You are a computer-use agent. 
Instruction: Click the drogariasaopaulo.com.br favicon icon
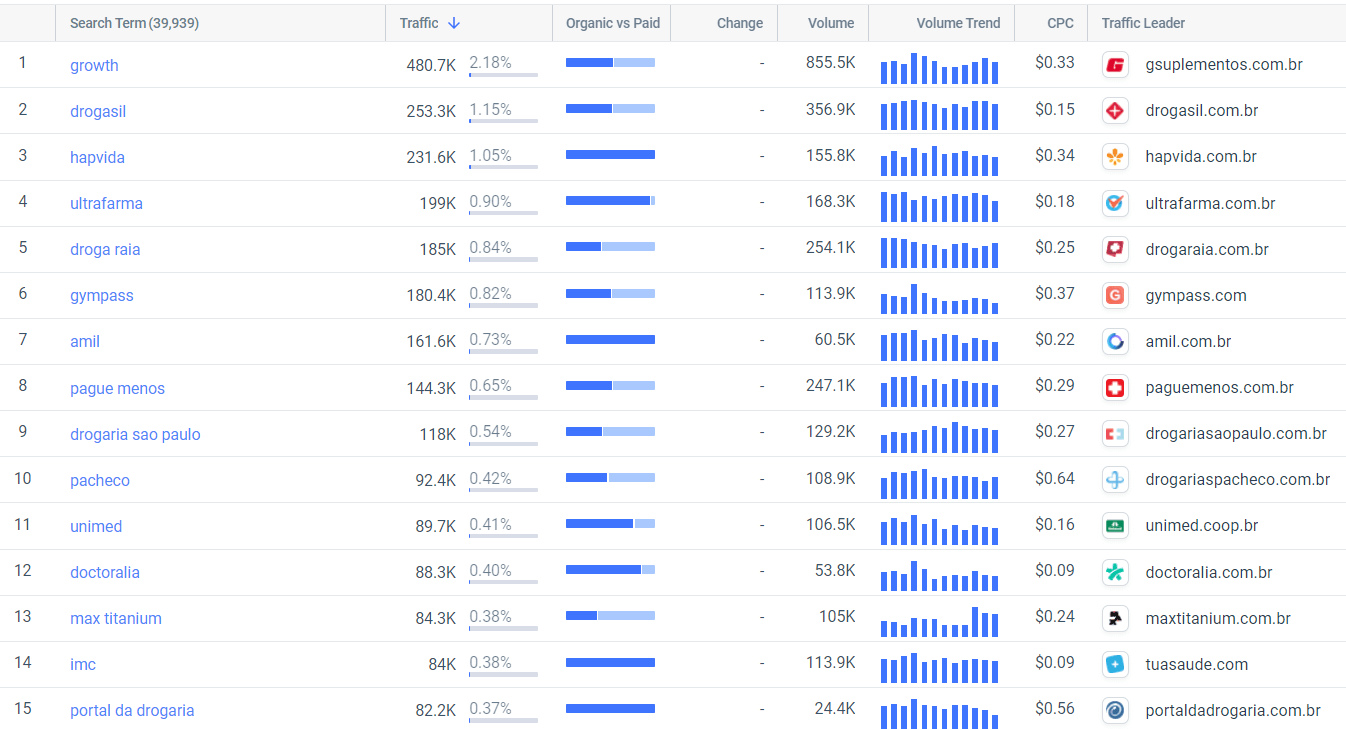1115,434
